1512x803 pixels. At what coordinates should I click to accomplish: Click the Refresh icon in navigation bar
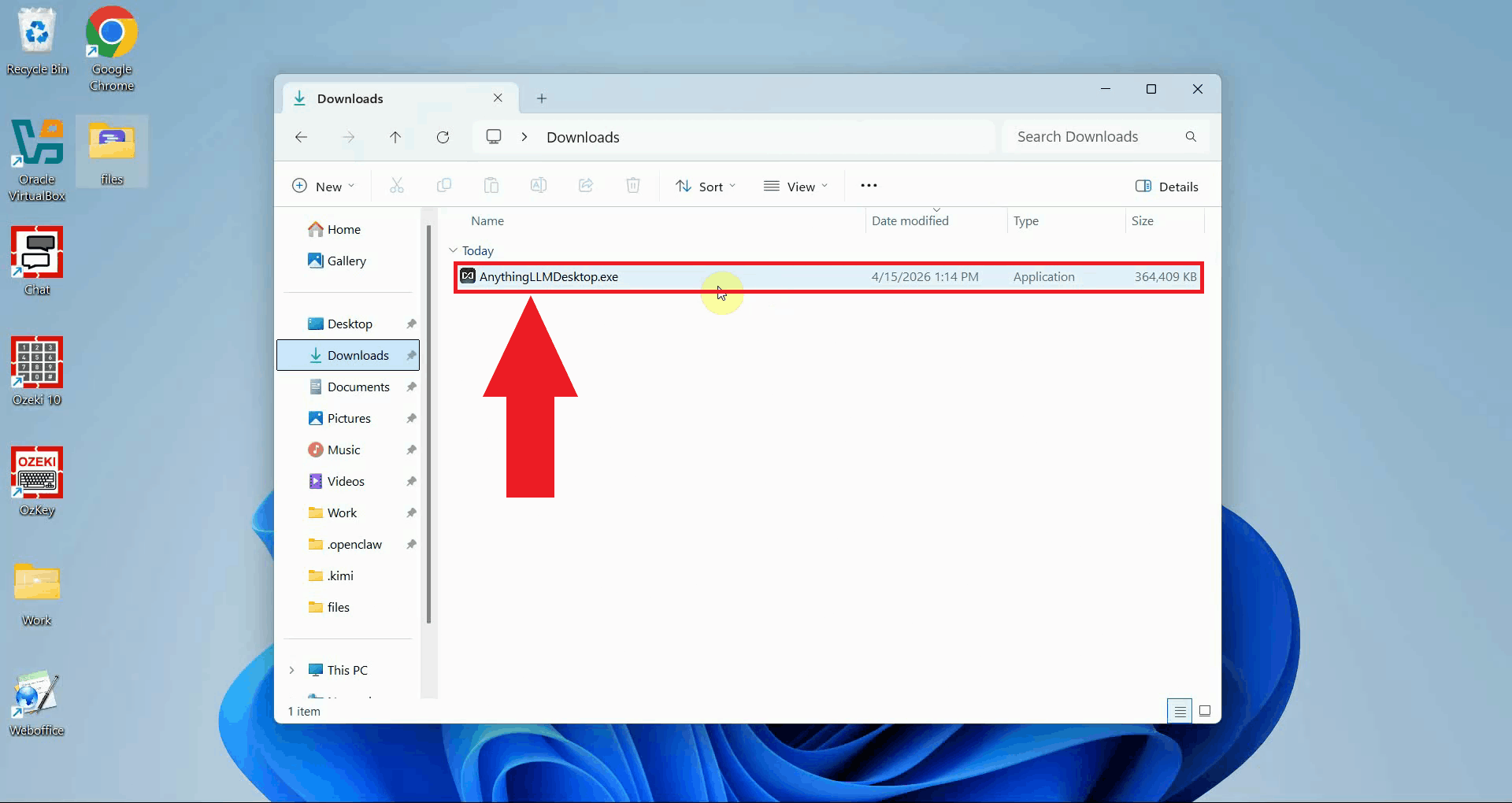443,137
